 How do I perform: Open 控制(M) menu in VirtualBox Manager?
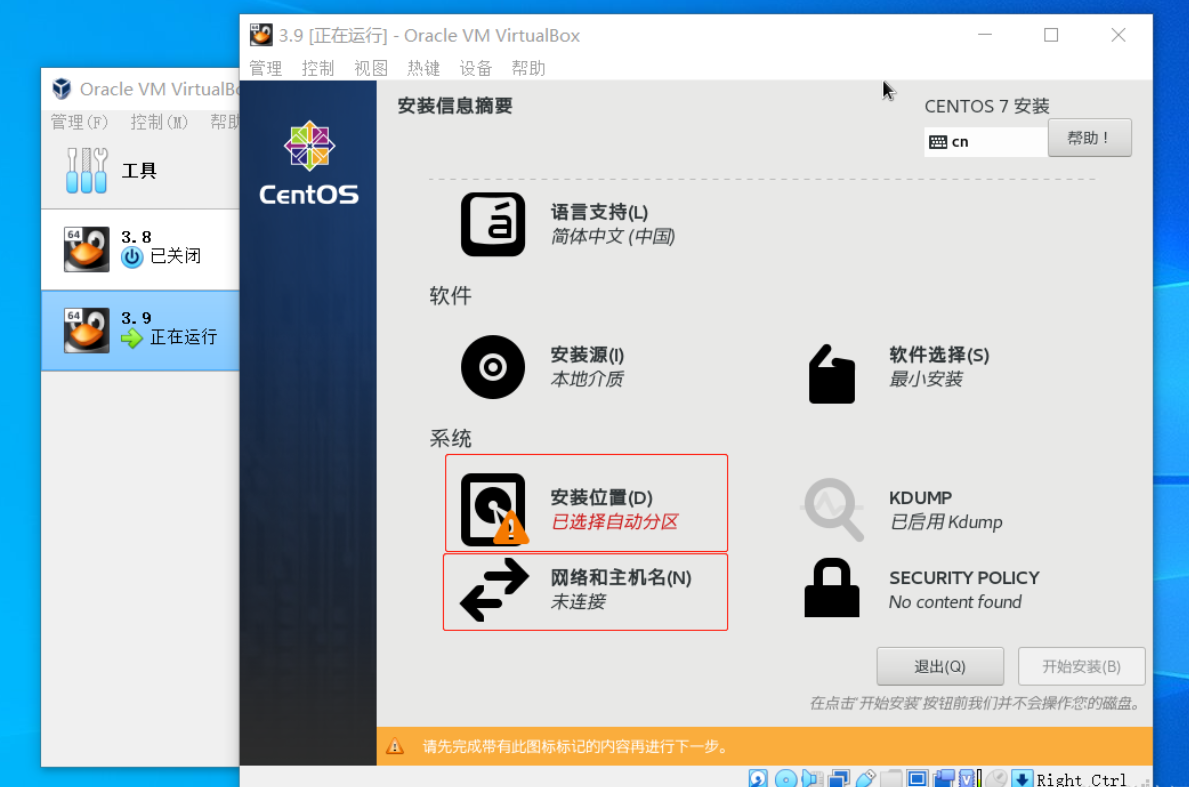[158, 122]
